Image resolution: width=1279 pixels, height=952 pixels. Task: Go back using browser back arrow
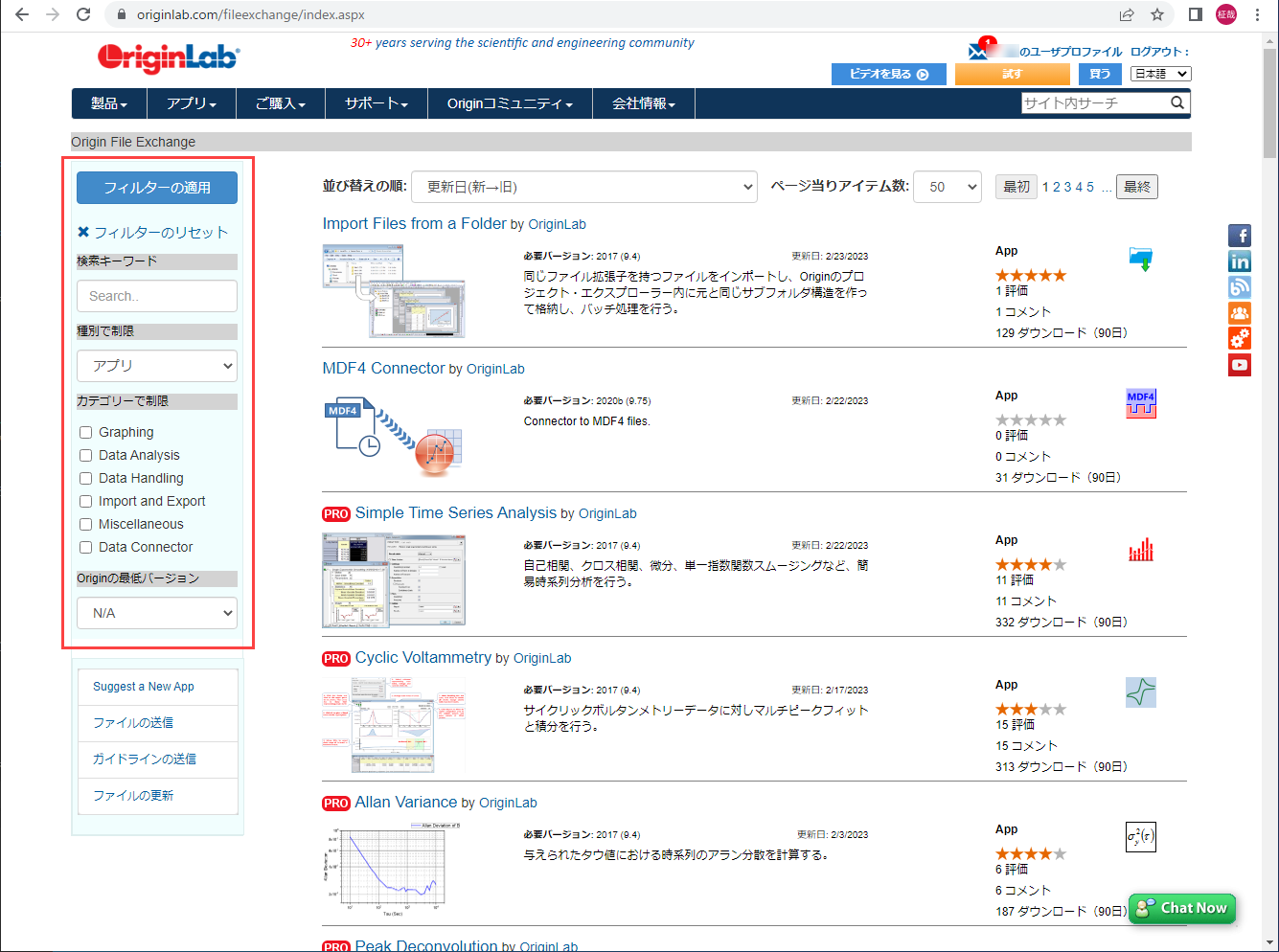coord(22,14)
